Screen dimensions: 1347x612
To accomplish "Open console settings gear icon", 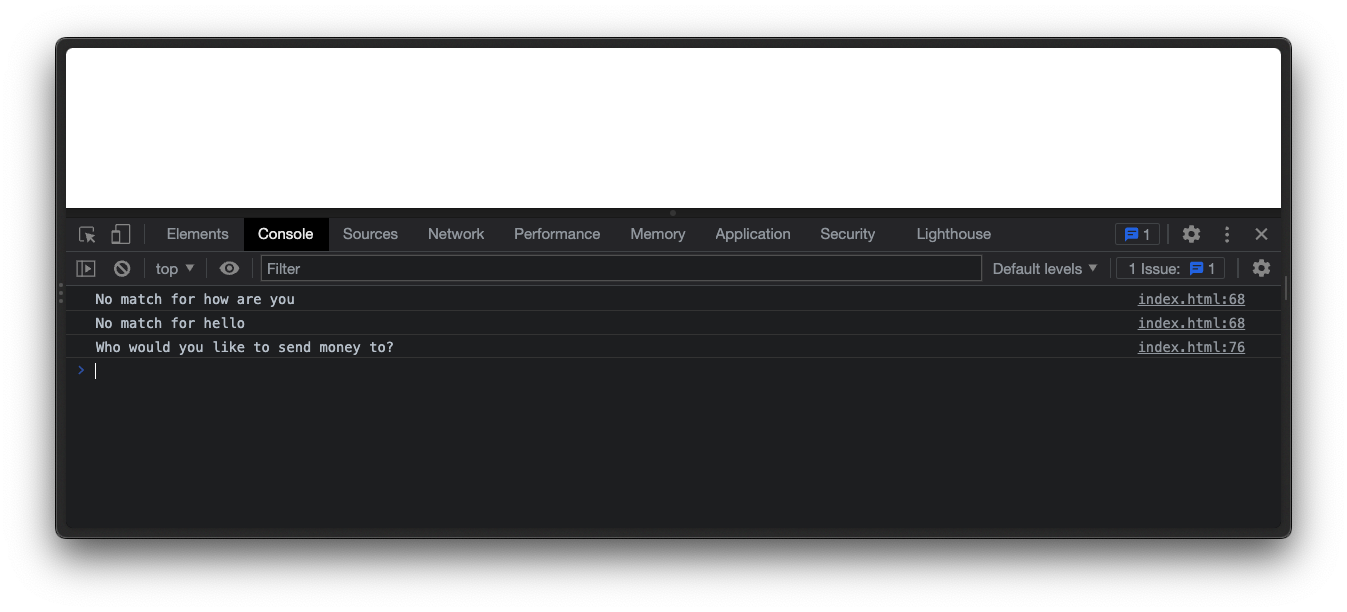I will (x=1261, y=268).
